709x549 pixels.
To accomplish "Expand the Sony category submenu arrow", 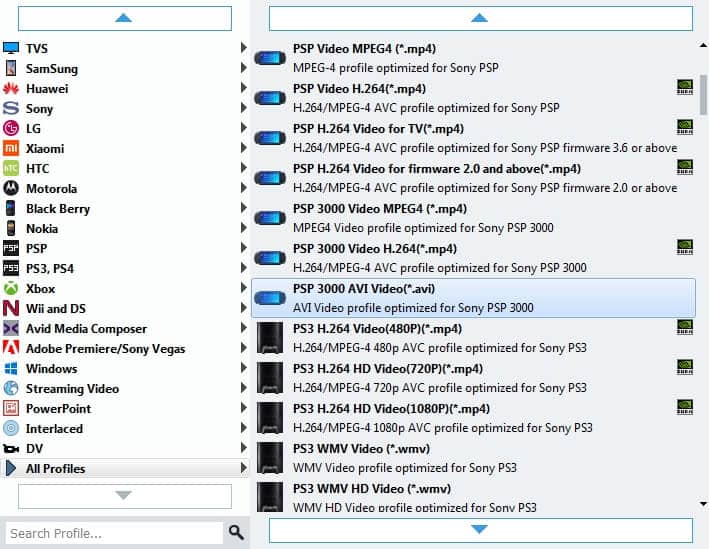I will point(243,109).
